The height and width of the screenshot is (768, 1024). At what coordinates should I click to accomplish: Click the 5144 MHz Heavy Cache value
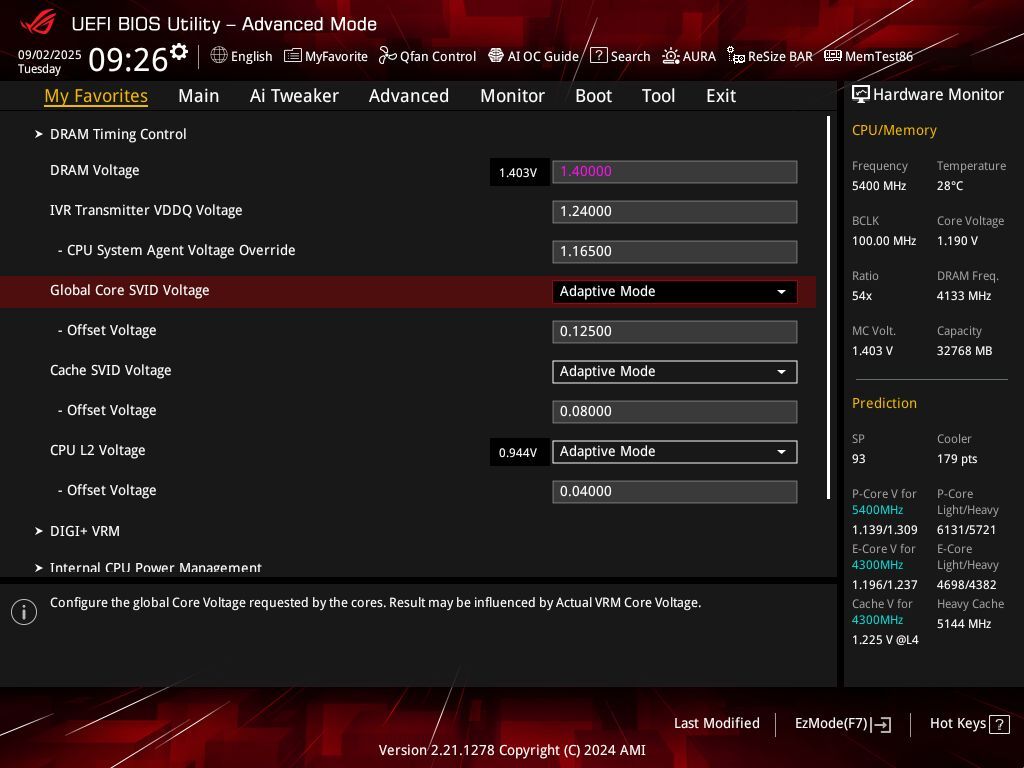(x=964, y=624)
